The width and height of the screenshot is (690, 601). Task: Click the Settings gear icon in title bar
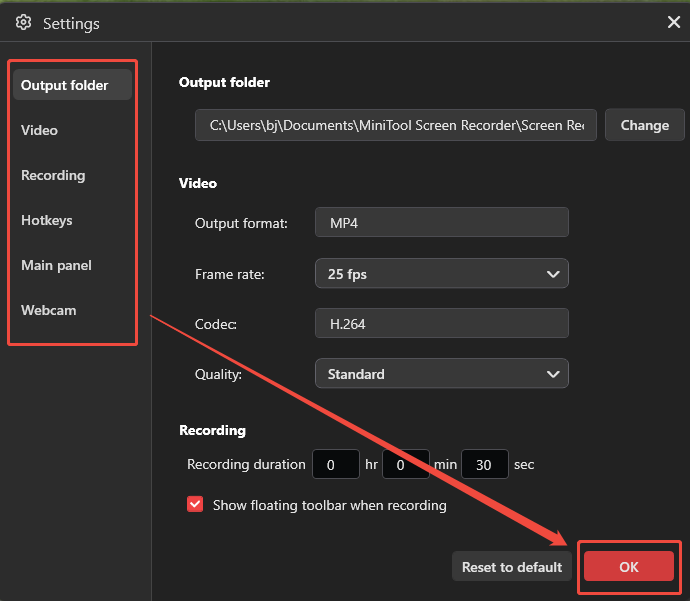tap(23, 22)
